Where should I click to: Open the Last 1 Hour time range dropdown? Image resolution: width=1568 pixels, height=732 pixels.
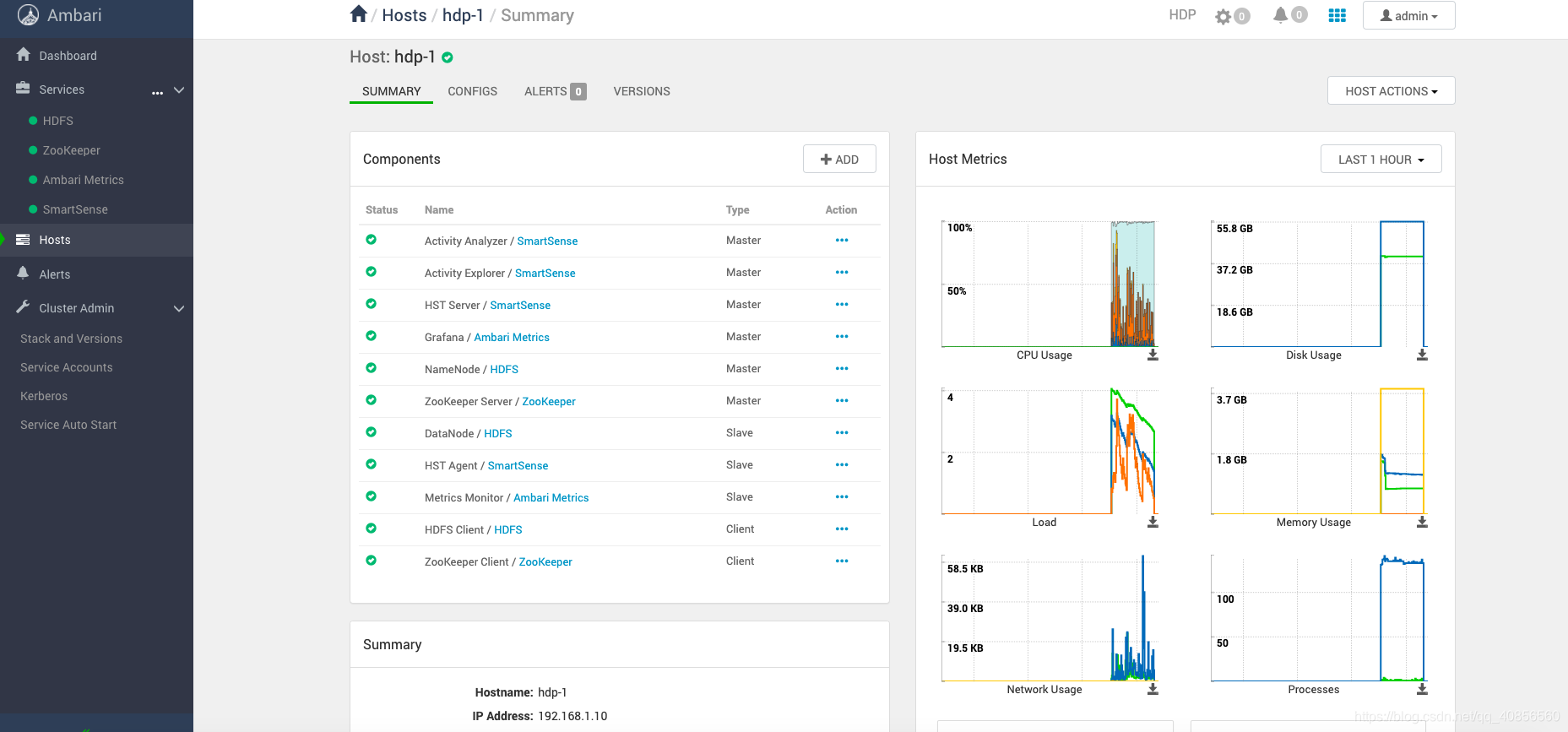[x=1381, y=160]
